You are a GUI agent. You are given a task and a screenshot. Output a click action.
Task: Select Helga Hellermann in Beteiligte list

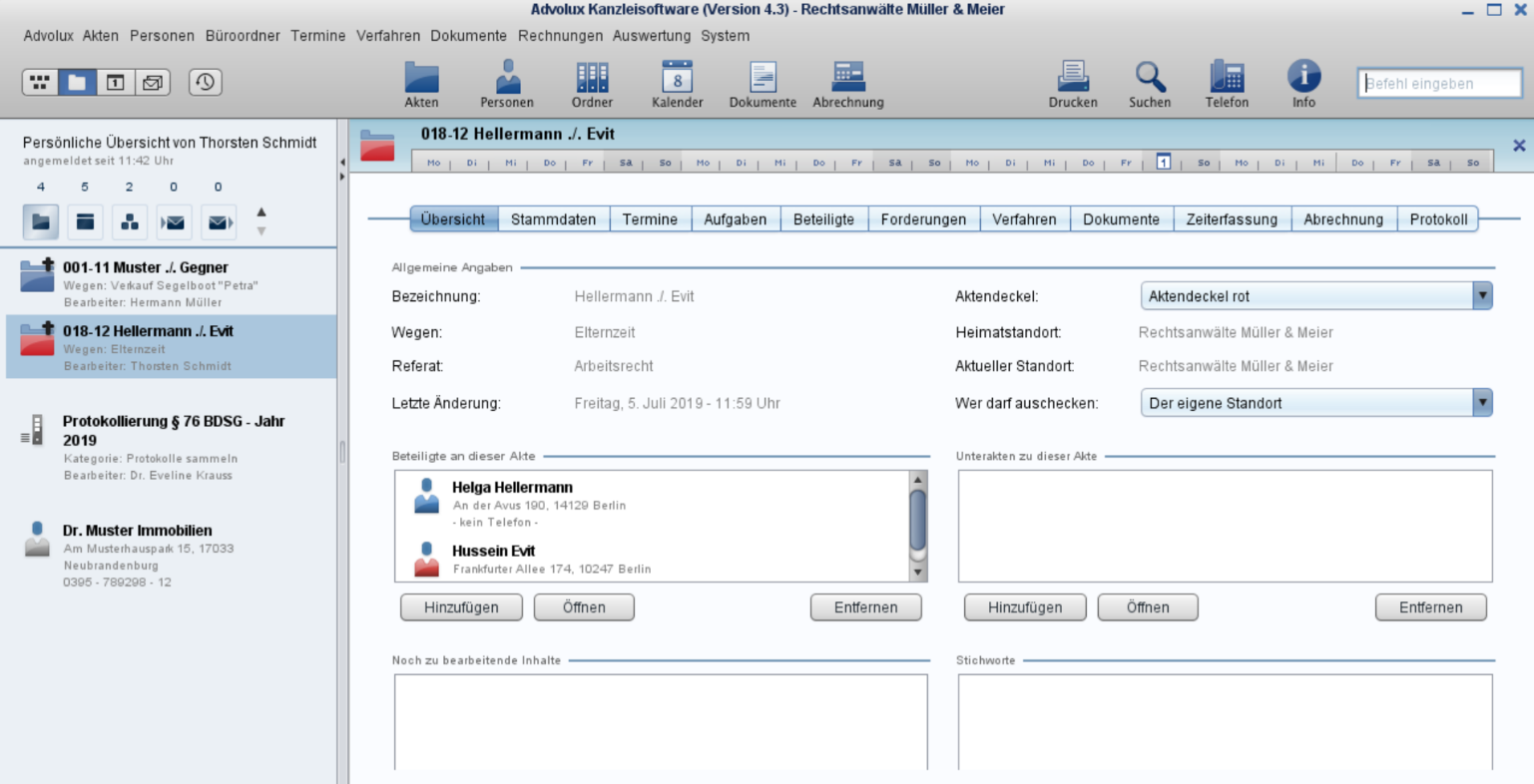pyautogui.click(x=653, y=504)
